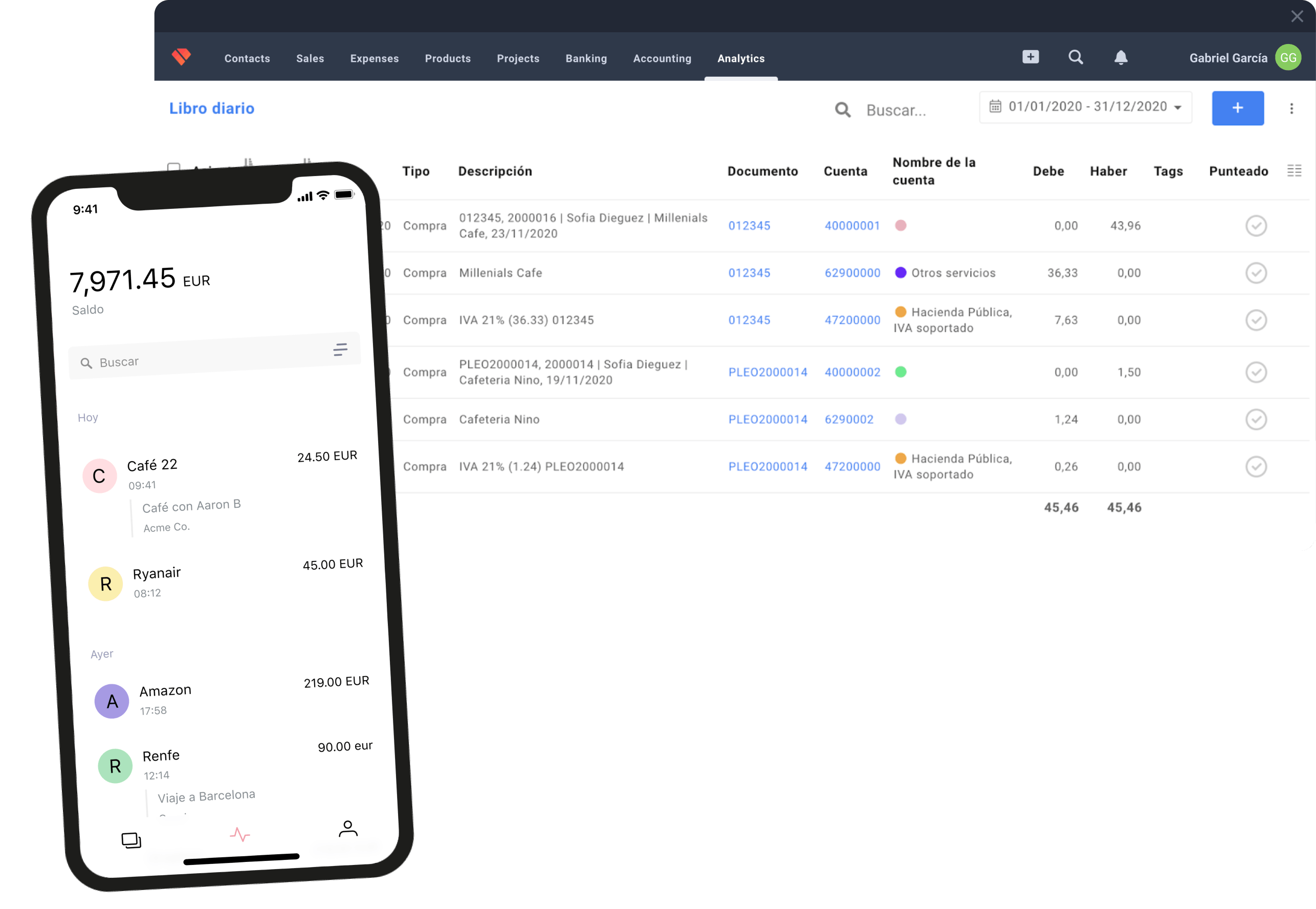This screenshot has height=909, width=1316.
Task: Tap the pulse activity icon on phone
Action: coord(239,835)
